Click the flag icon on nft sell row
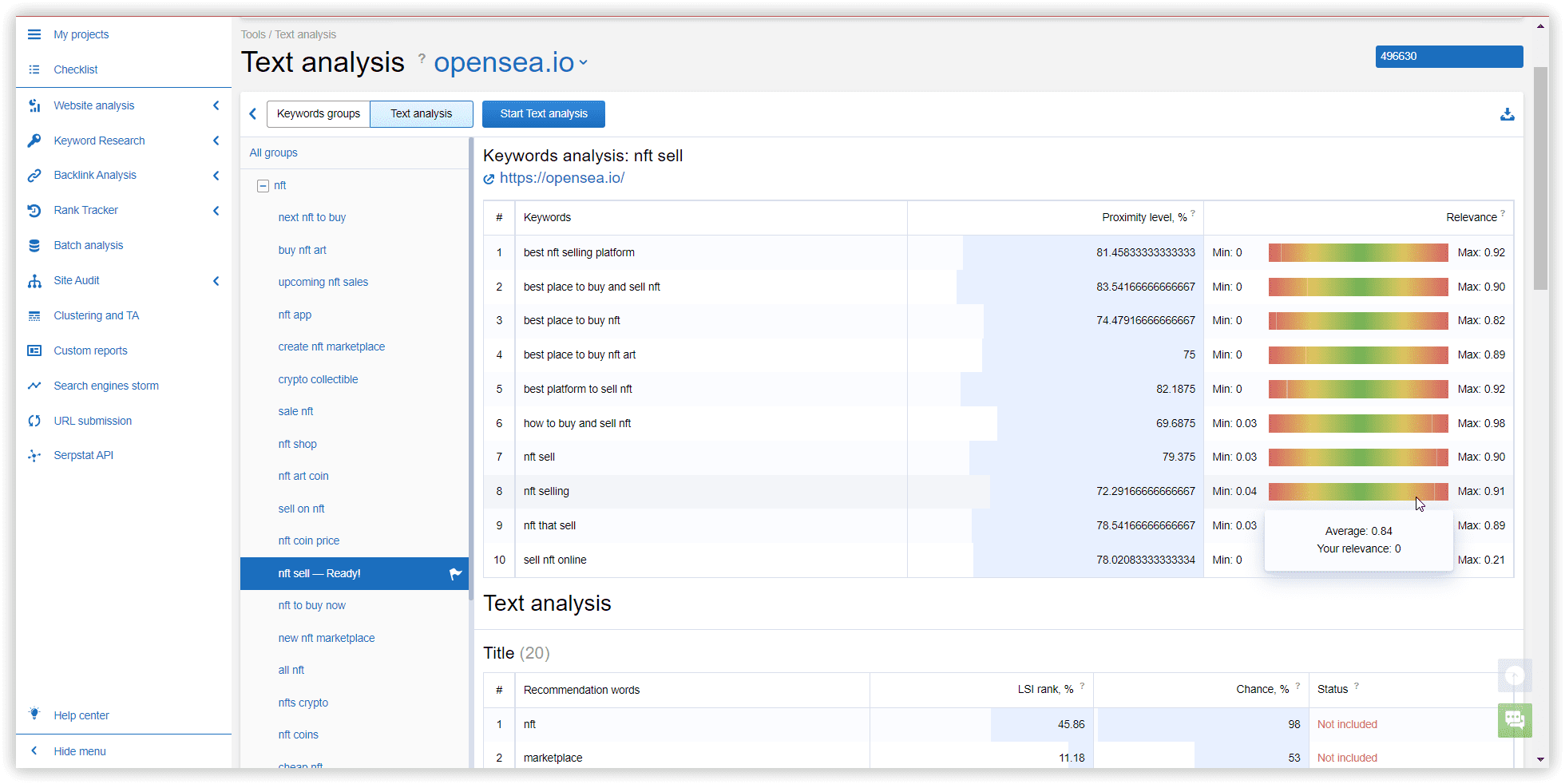 click(455, 573)
